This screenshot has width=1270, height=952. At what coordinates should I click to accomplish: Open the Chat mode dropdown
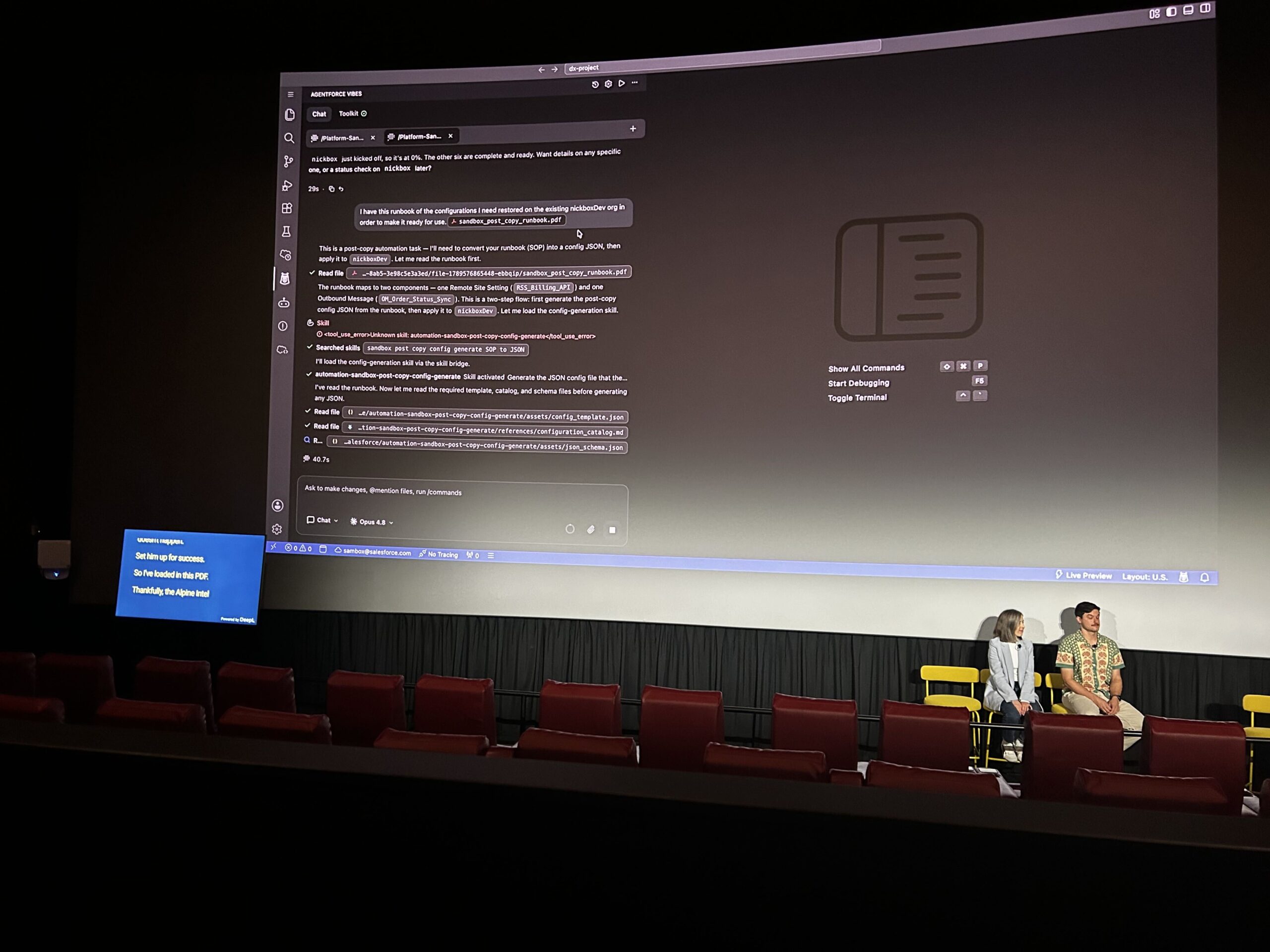(322, 520)
